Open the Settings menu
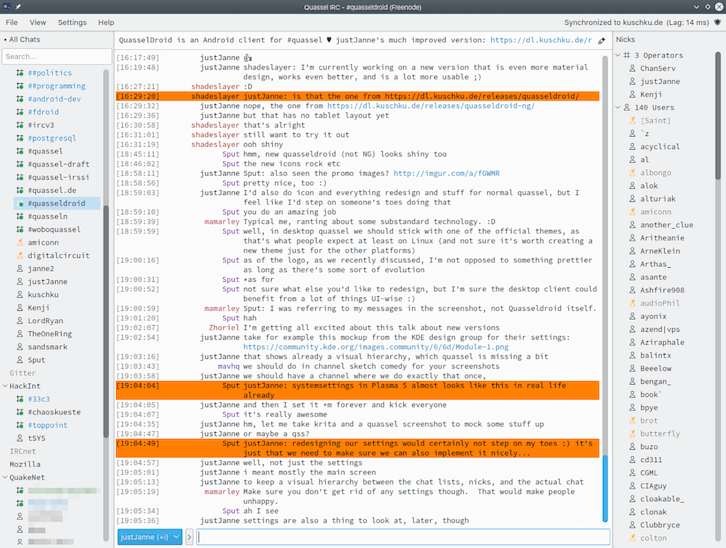Viewport: 726px width, 548px height. pos(72,22)
